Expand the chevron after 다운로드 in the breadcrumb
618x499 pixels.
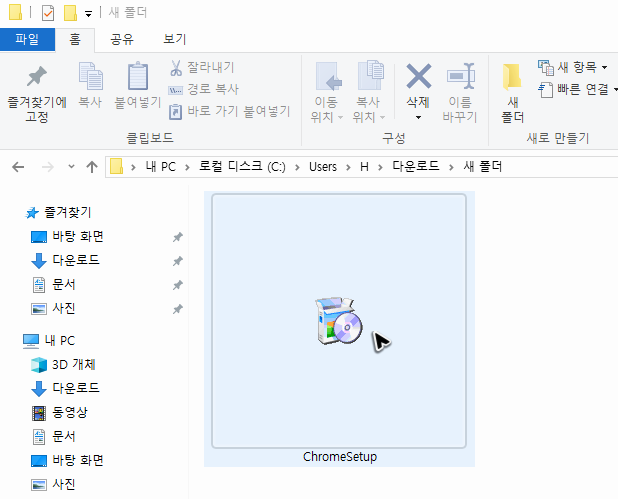tap(451, 167)
